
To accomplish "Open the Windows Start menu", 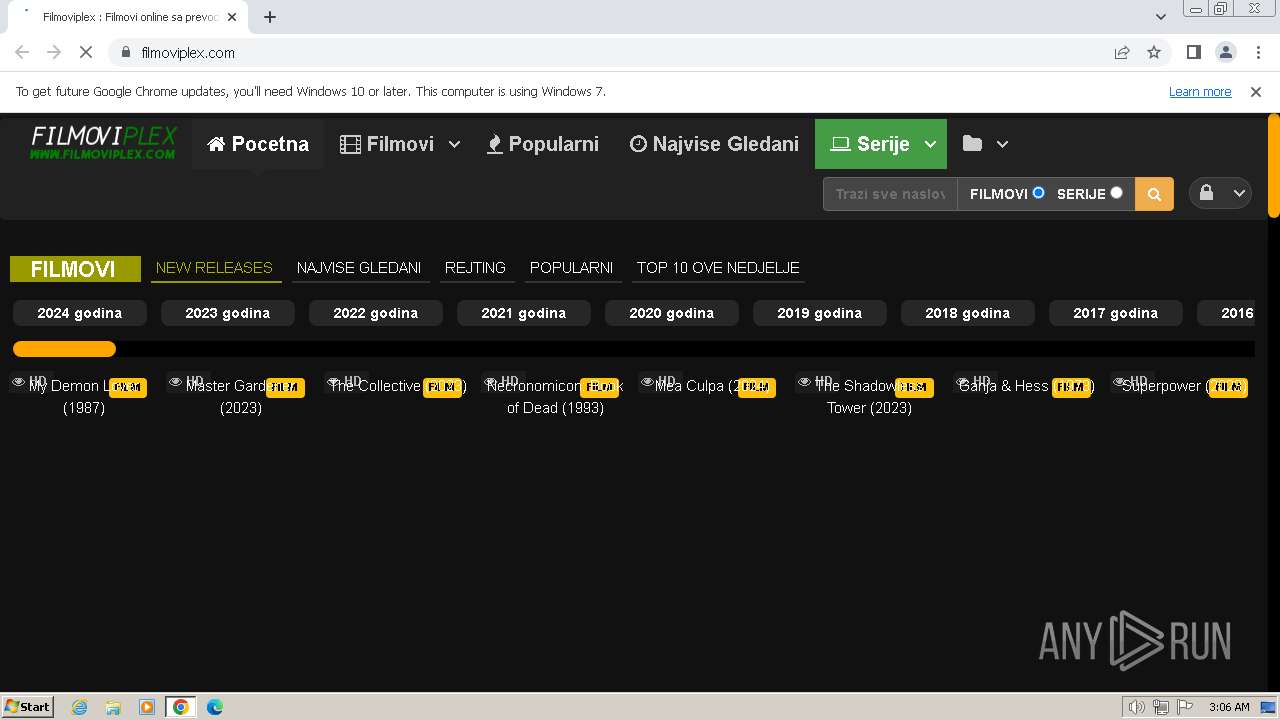I will 28,706.
